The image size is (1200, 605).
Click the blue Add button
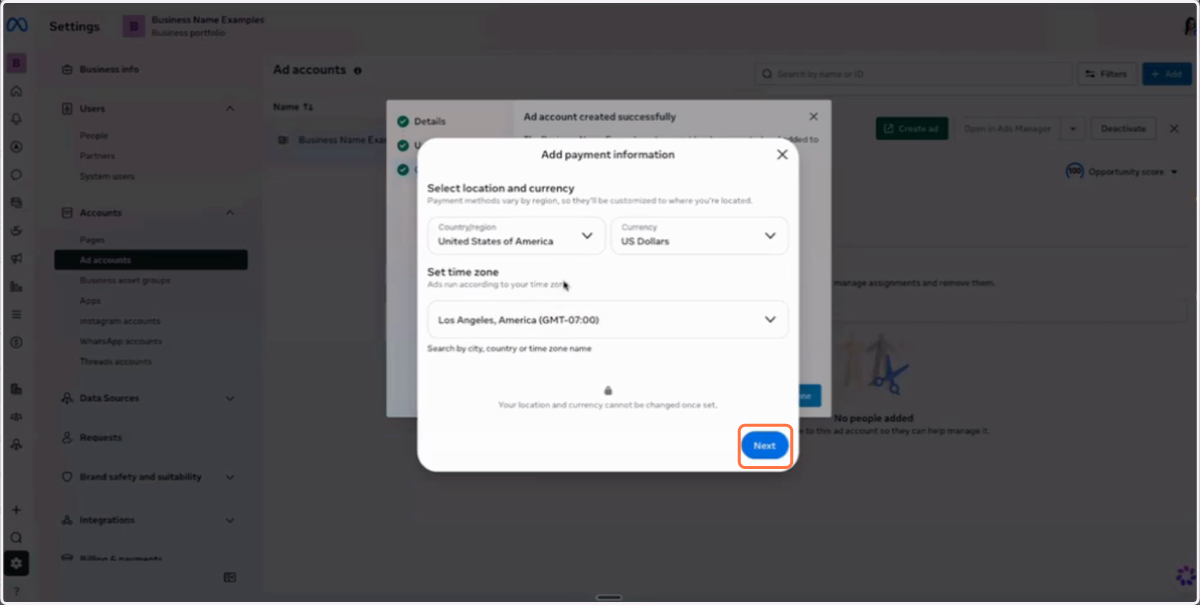[1166, 74]
